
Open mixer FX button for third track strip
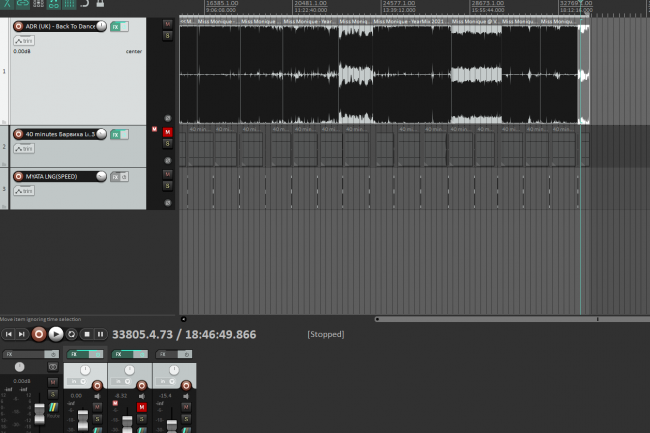[x=167, y=354]
